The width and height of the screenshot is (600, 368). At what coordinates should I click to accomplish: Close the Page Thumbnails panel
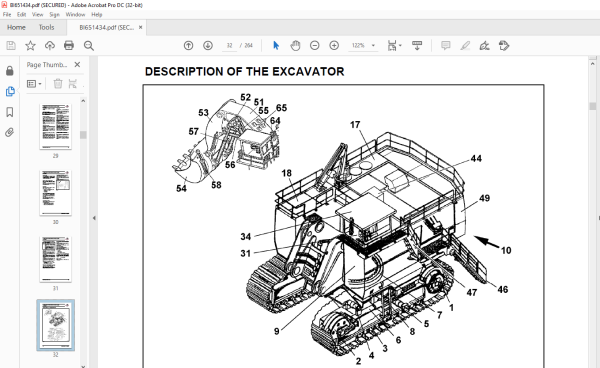77,65
